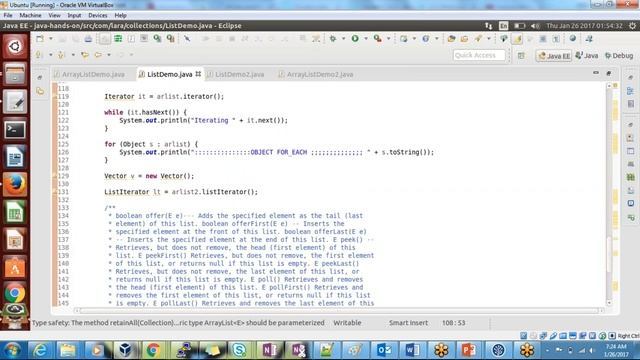Click the New Java Package icon

point(404,38)
